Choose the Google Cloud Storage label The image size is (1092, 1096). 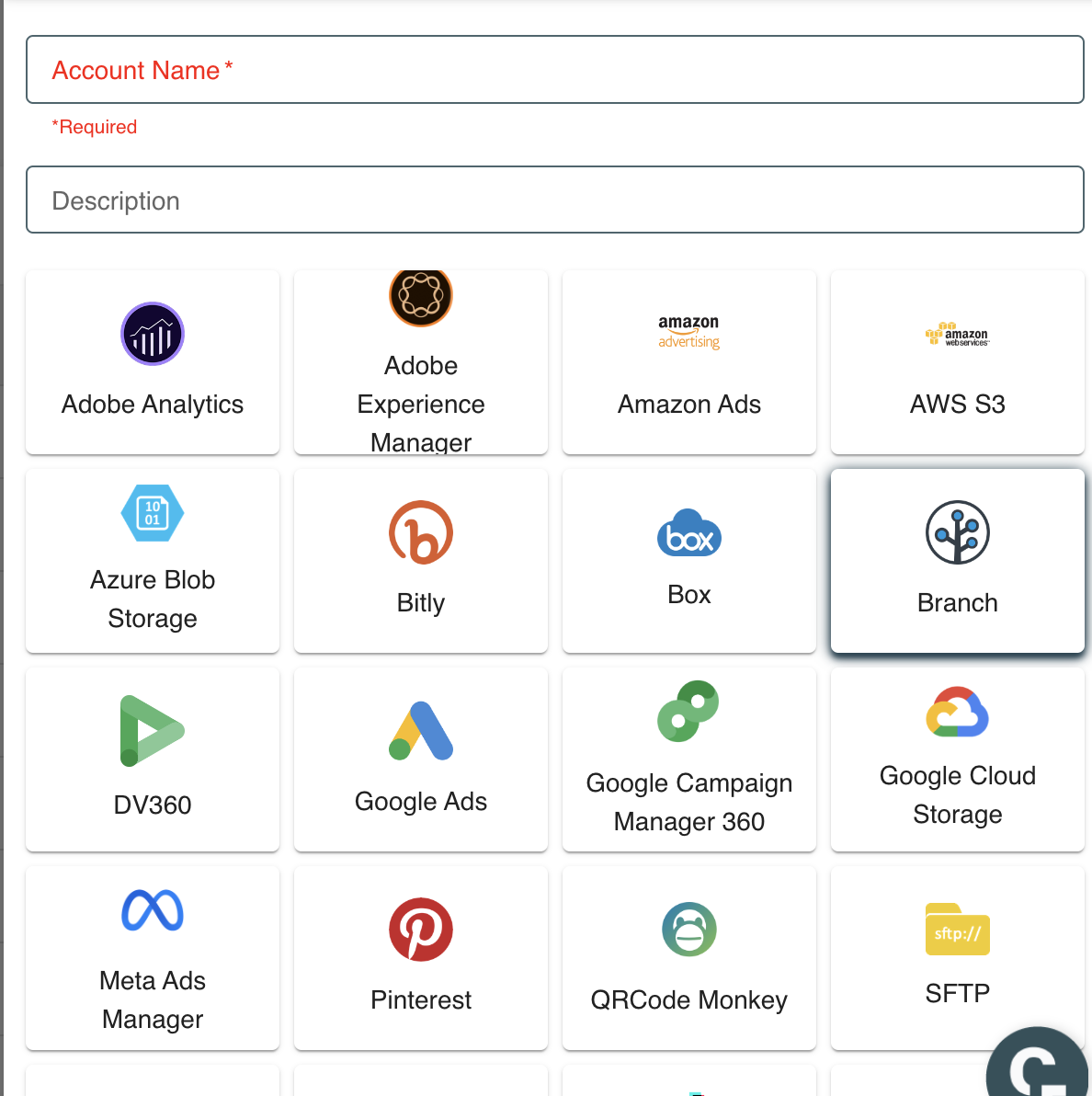[957, 794]
